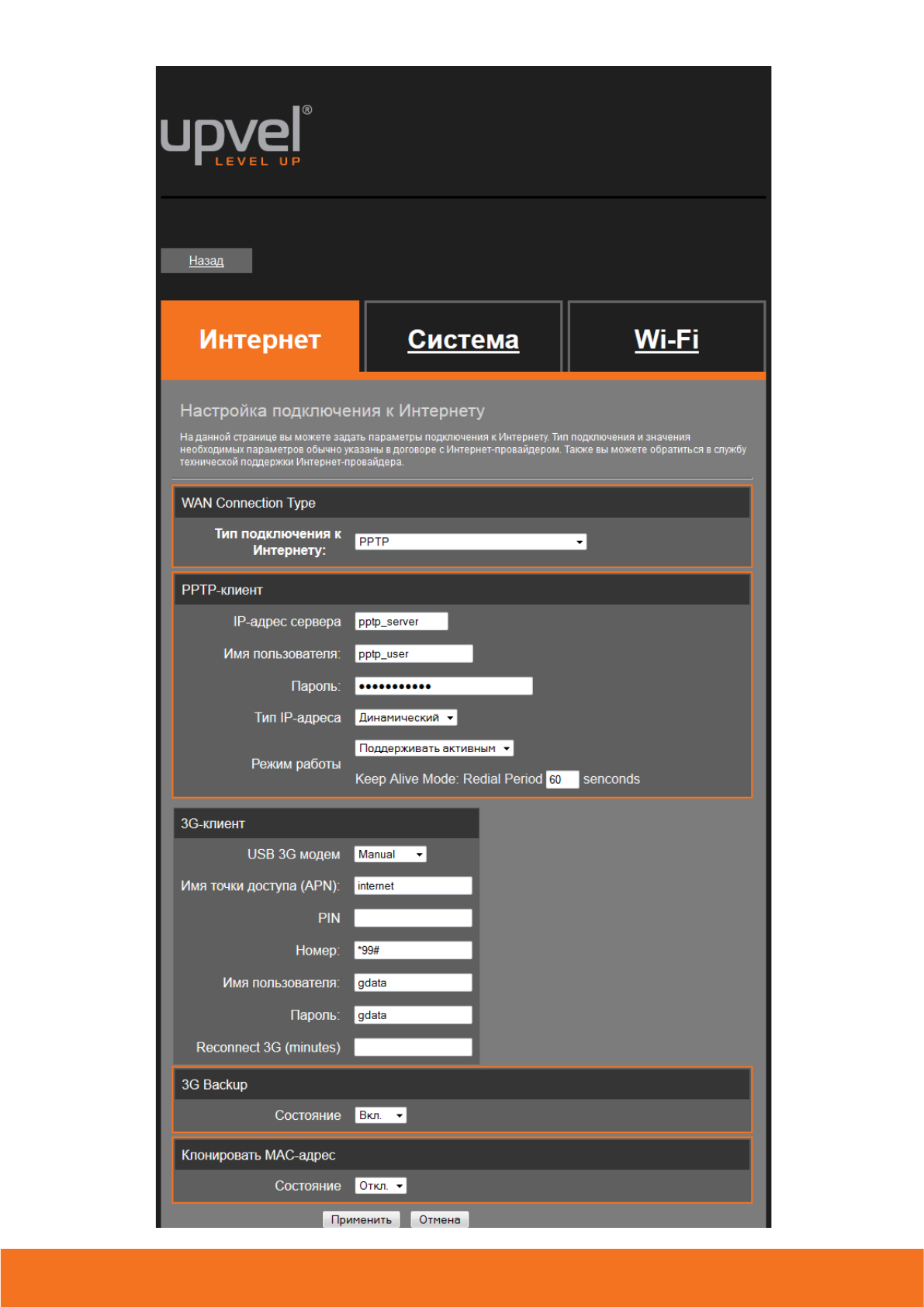Click the Номер dial number field
The width and height of the screenshot is (924, 1307).
[413, 951]
